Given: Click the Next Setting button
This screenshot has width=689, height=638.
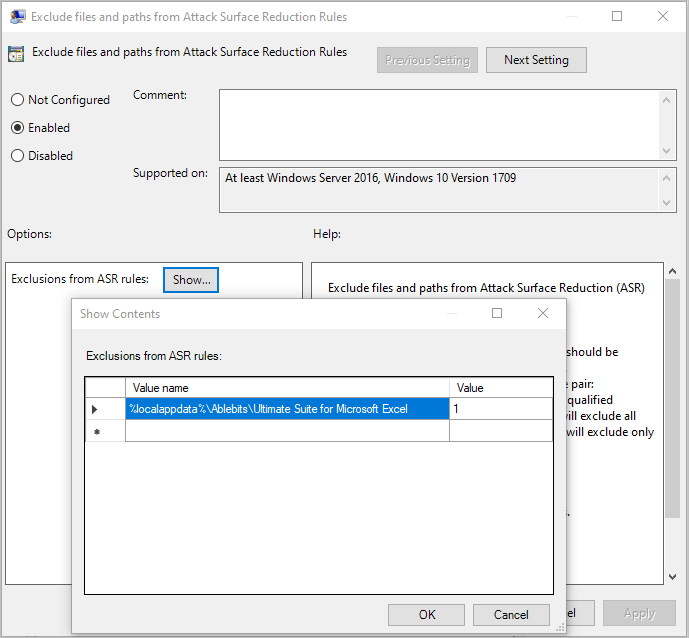Looking at the screenshot, I should 536,60.
